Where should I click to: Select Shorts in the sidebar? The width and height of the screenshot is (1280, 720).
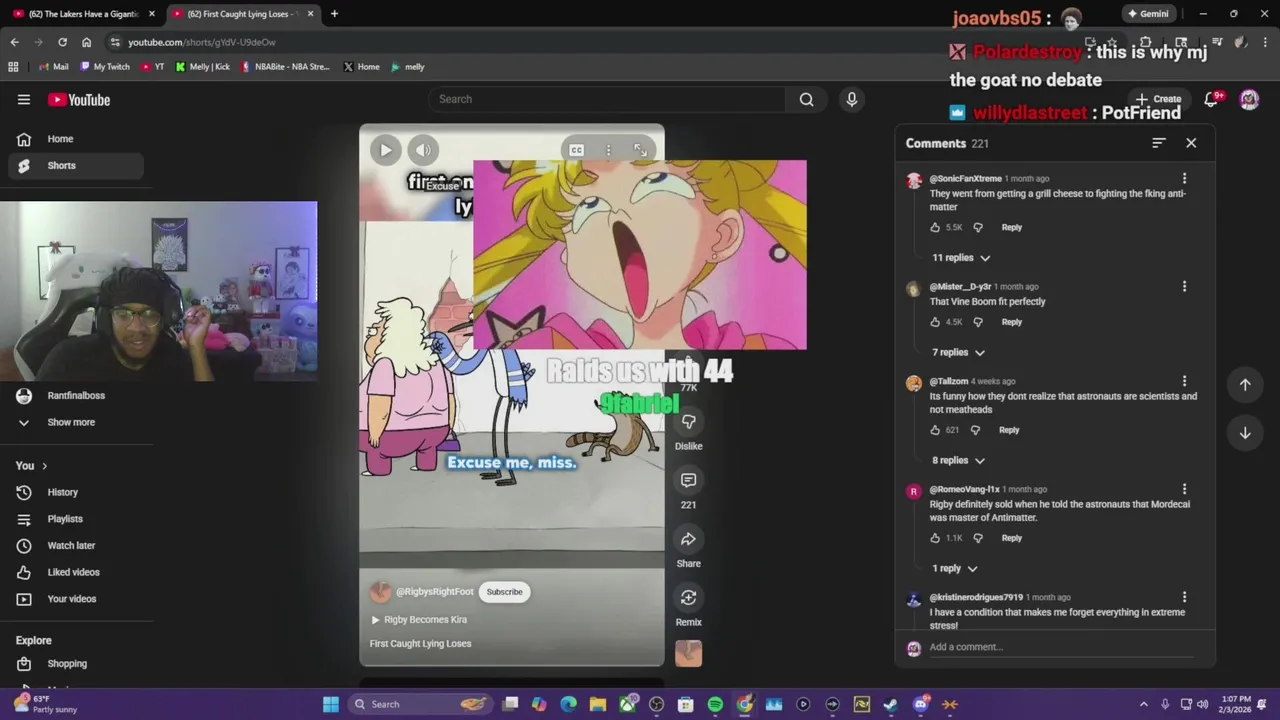[x=76, y=166]
